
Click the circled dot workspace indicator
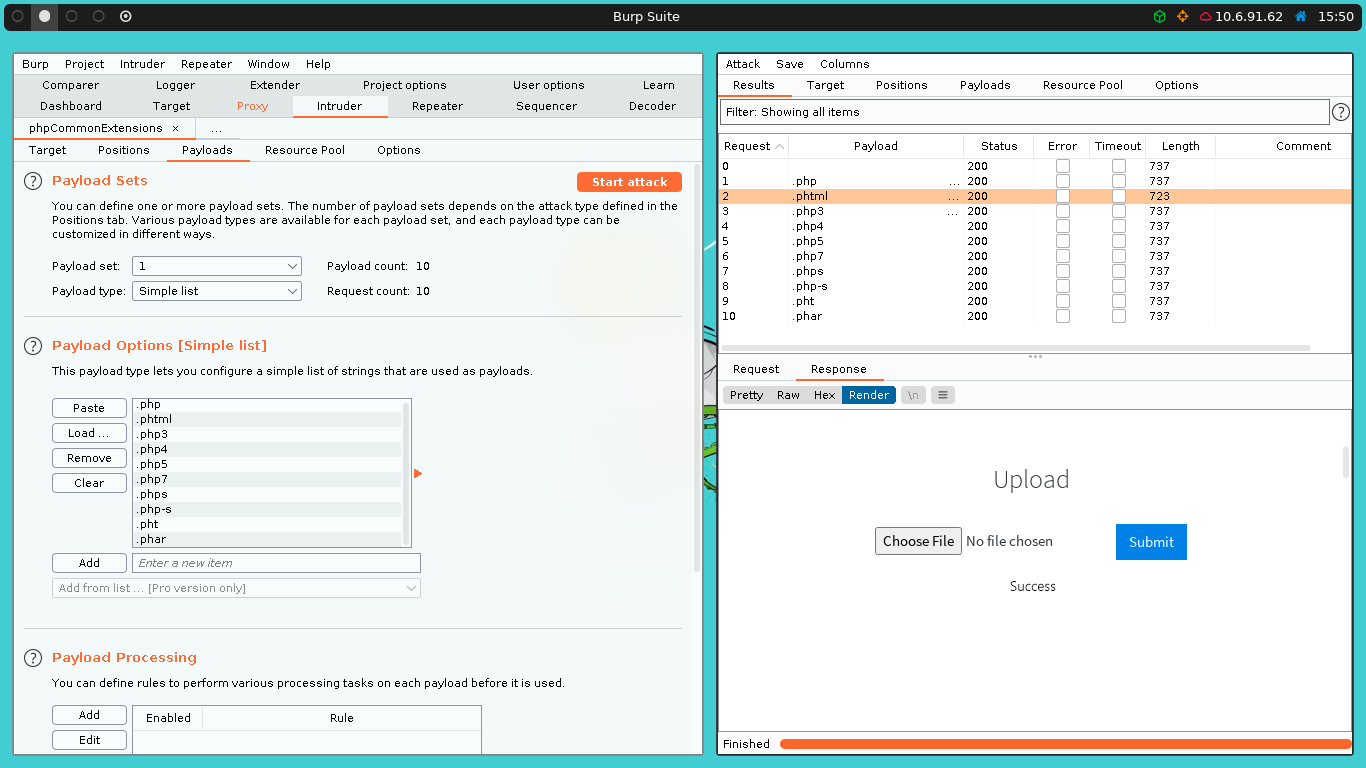point(125,17)
